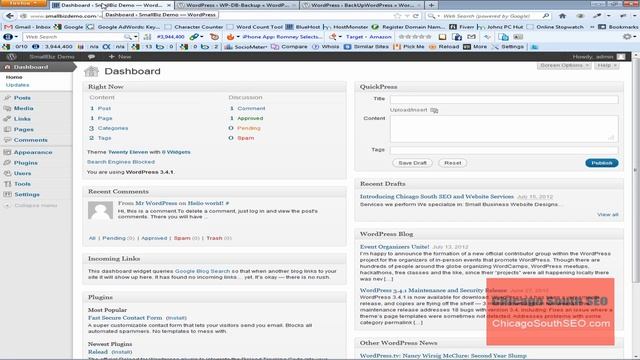Click the bookmark star in the address bar
The height and width of the screenshot is (360, 640).
point(398,16)
